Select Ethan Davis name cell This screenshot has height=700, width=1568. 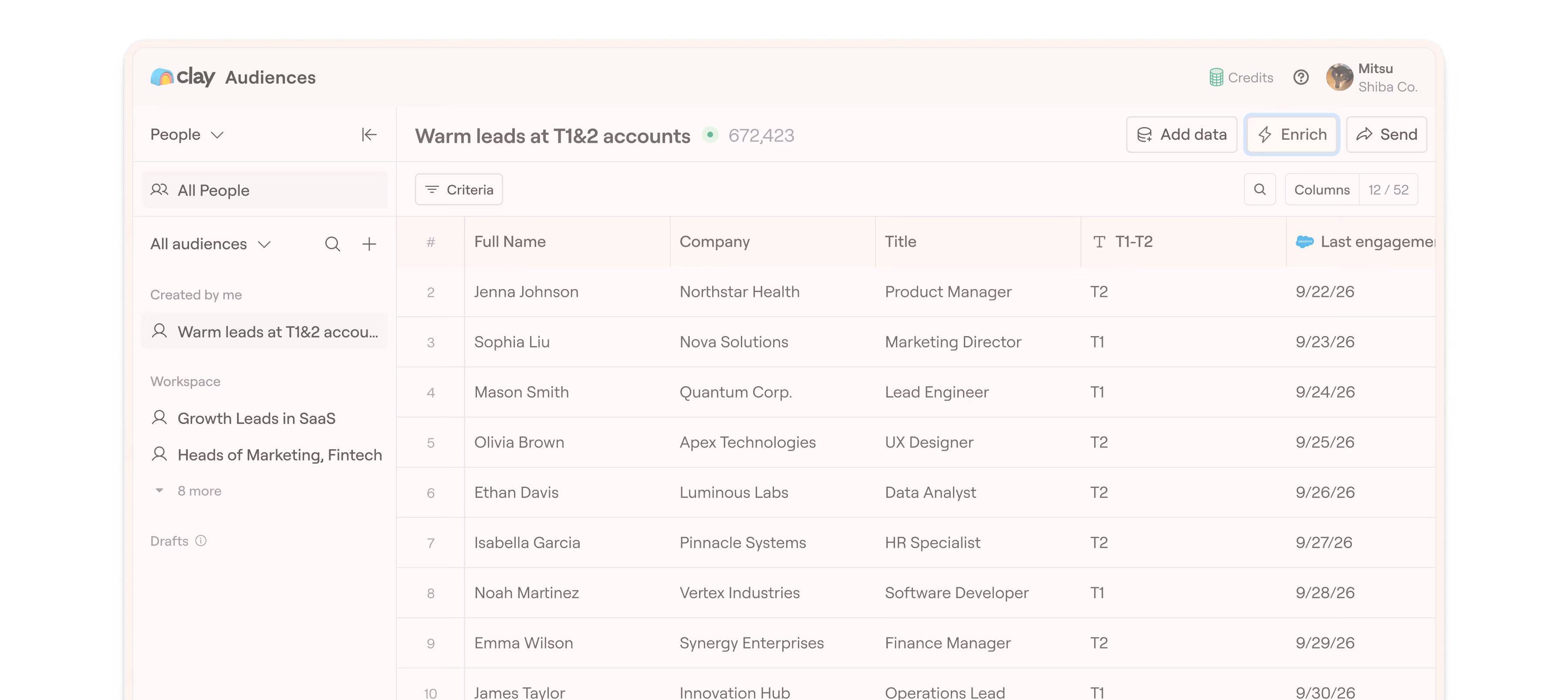(x=567, y=493)
